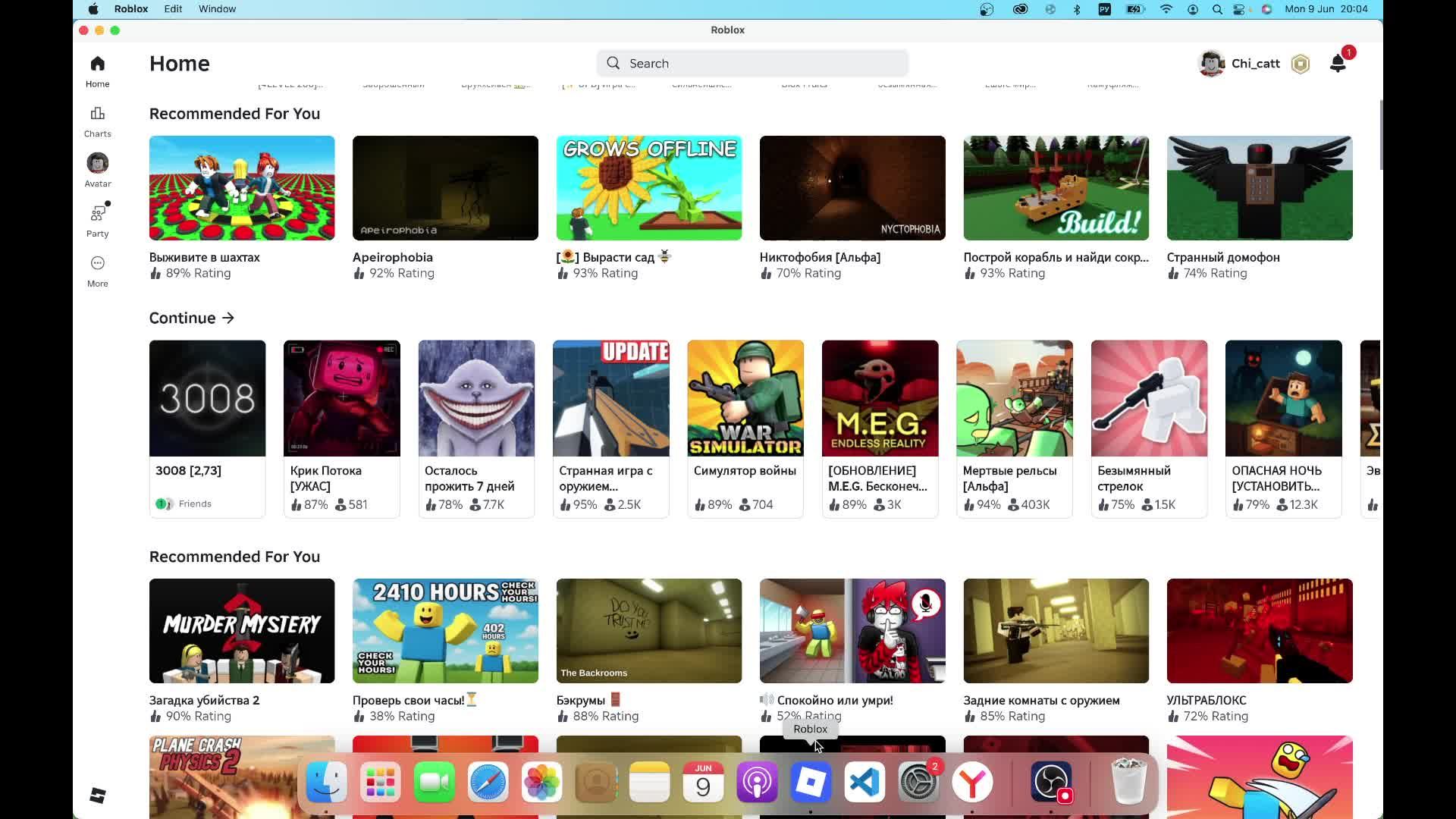Open the Avatar sidebar icon

click(x=97, y=163)
